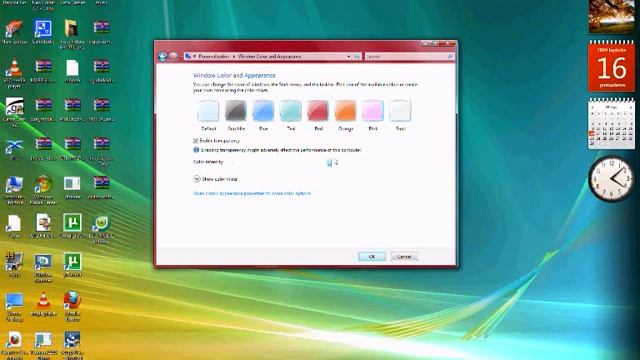Click the Forward arrow in the navigation bar
Viewport: 640px width, 360px height.
click(173, 56)
